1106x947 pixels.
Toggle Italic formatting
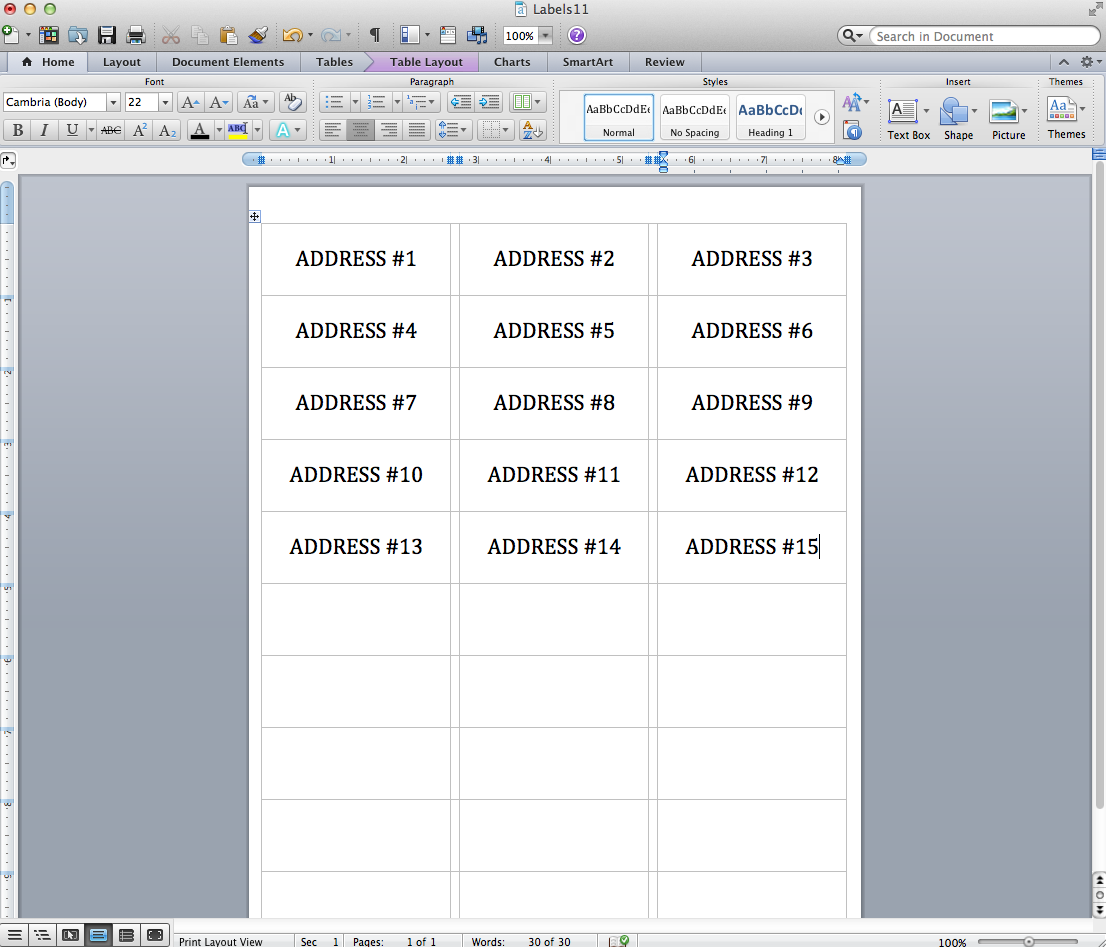click(x=44, y=130)
